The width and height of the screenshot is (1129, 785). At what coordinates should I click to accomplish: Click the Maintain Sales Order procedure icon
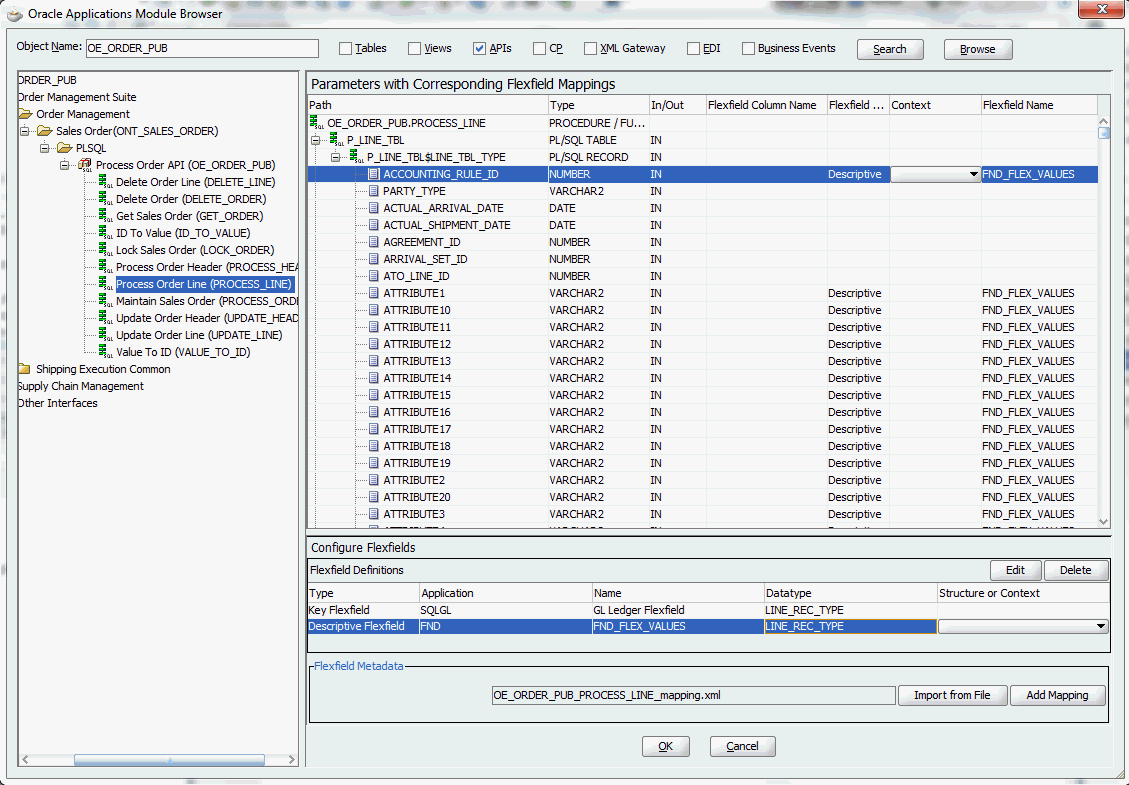coord(106,301)
